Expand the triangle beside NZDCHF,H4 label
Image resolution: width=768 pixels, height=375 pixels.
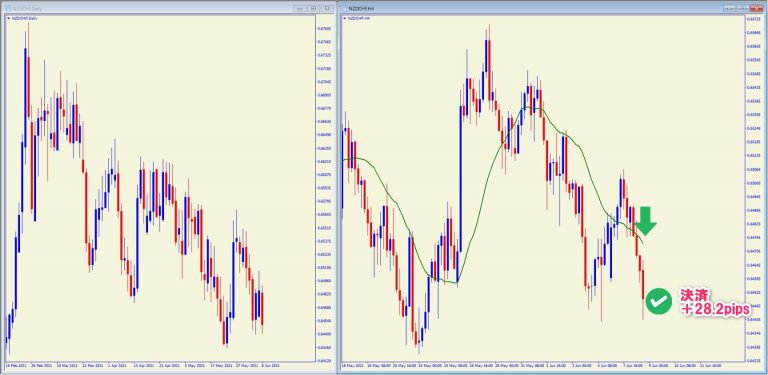coord(345,19)
